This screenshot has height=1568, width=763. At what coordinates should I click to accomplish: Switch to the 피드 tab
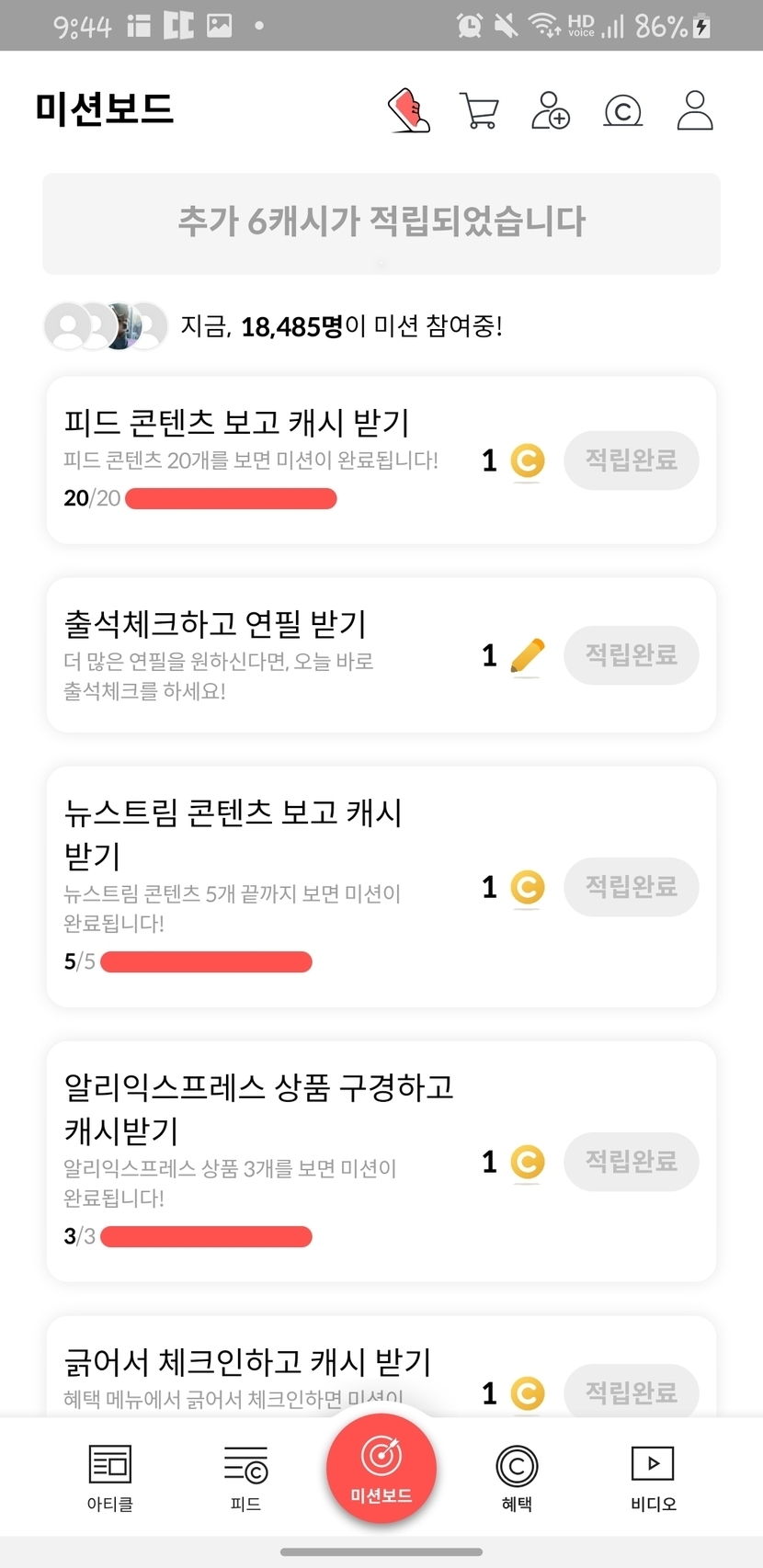(x=245, y=1477)
